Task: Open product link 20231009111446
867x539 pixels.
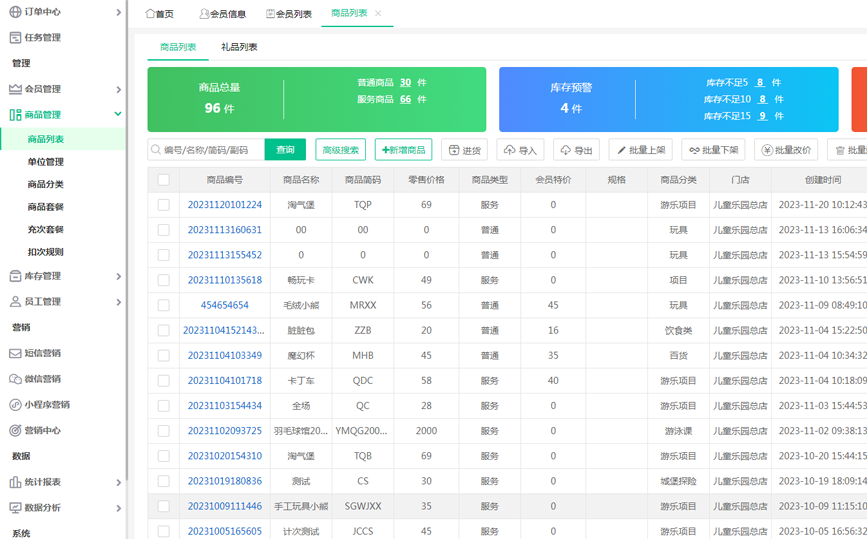Action: coord(224,506)
